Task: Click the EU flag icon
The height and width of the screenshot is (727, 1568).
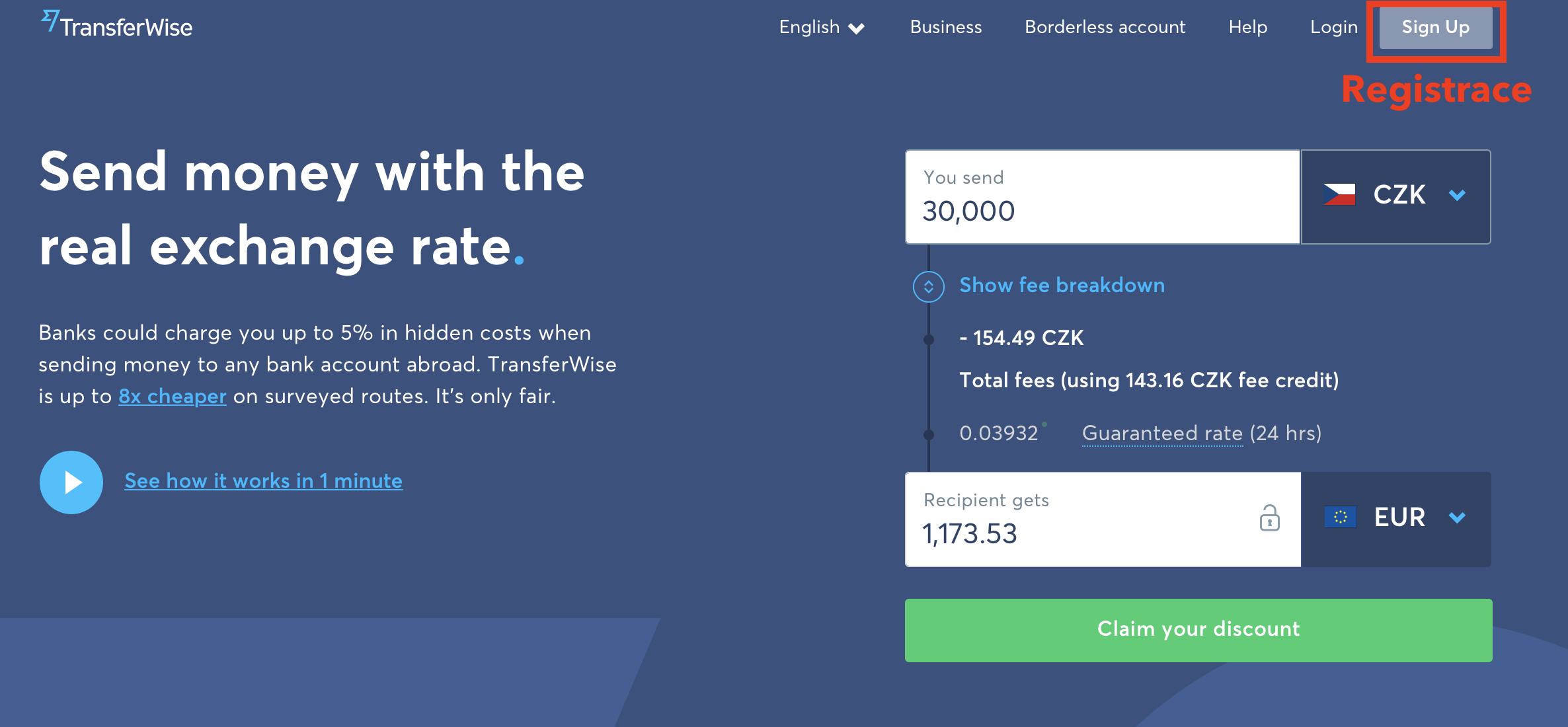Action: (x=1340, y=517)
